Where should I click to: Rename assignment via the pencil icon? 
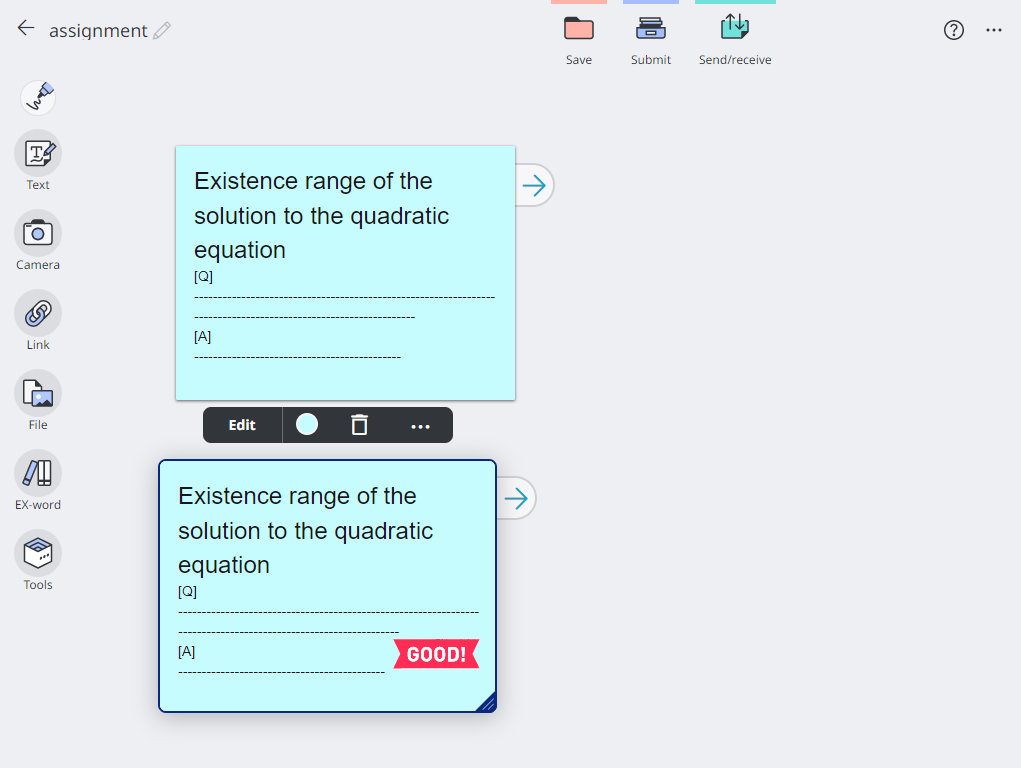tap(162, 31)
